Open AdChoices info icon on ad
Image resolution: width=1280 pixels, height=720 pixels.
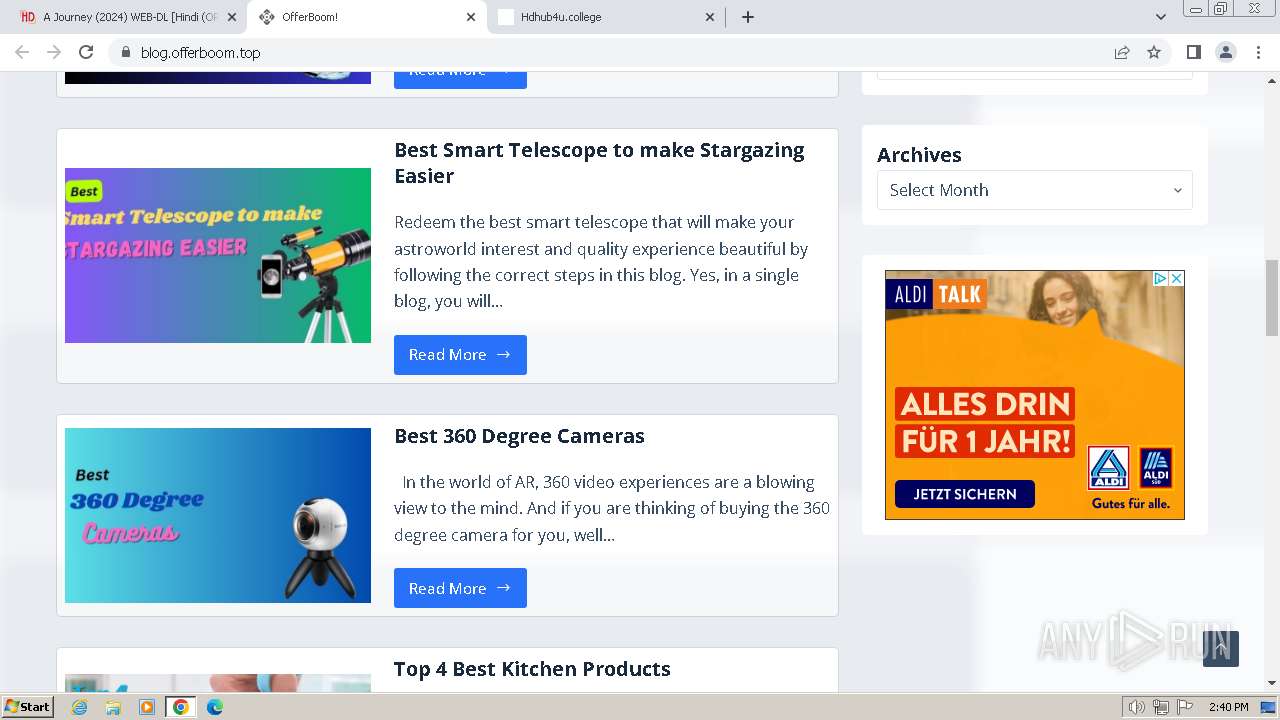[1161, 279]
